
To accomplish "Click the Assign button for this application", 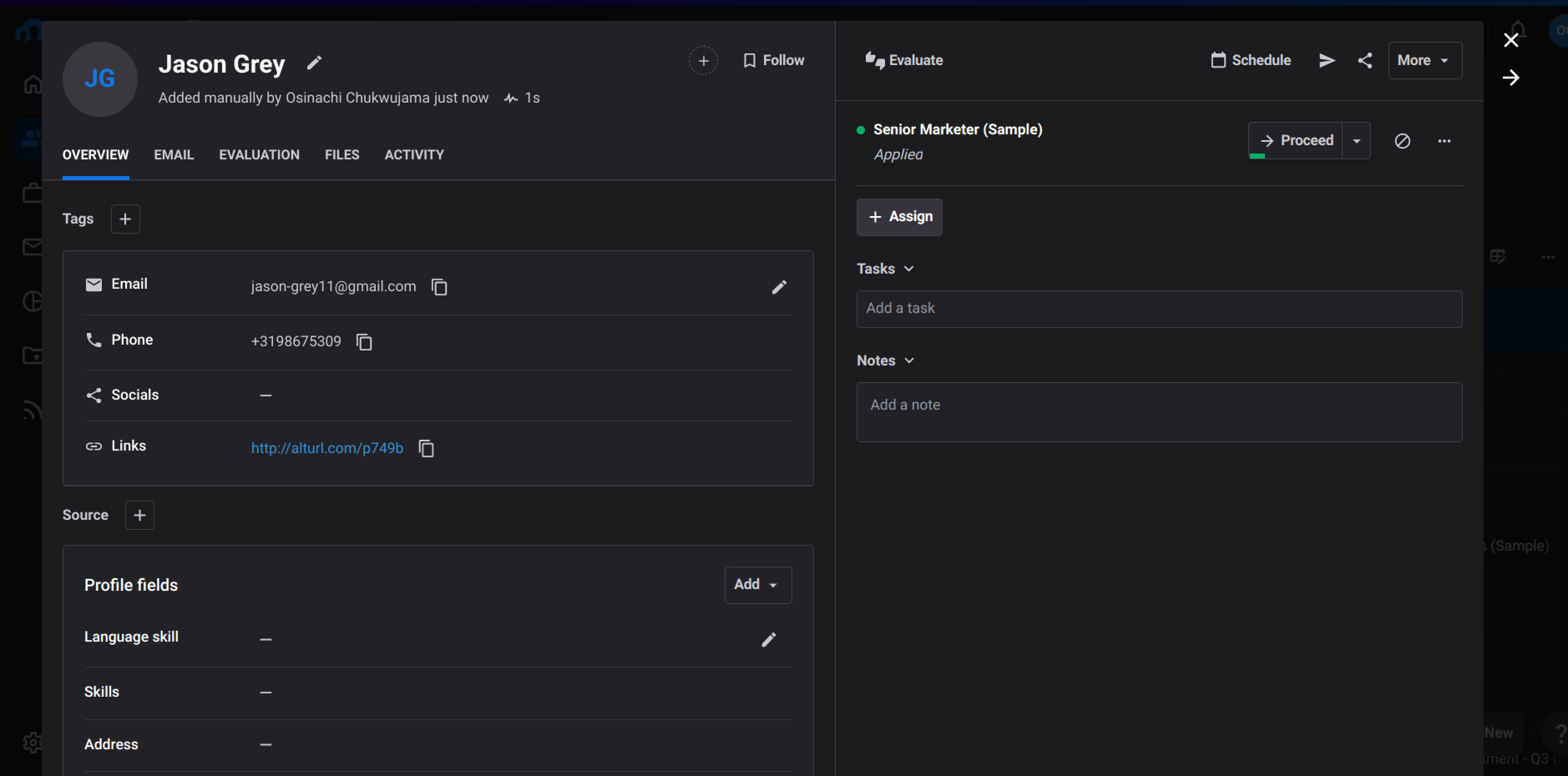I will point(901,216).
